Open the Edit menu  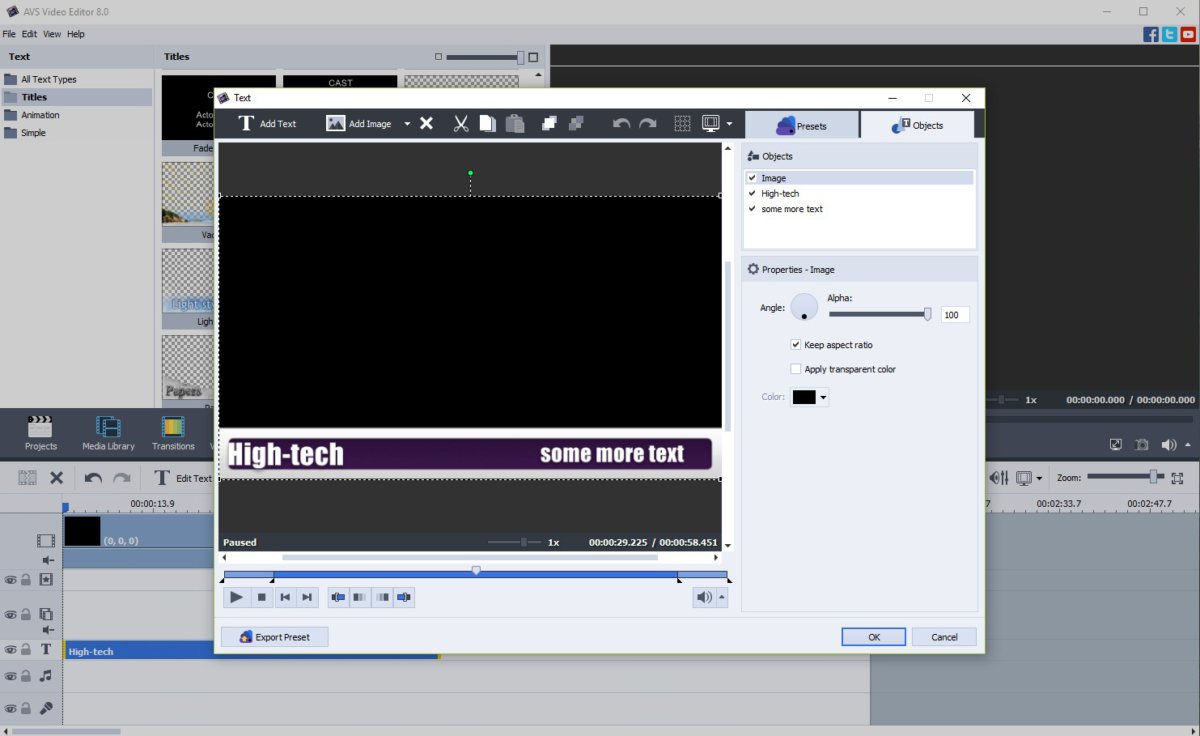point(29,34)
